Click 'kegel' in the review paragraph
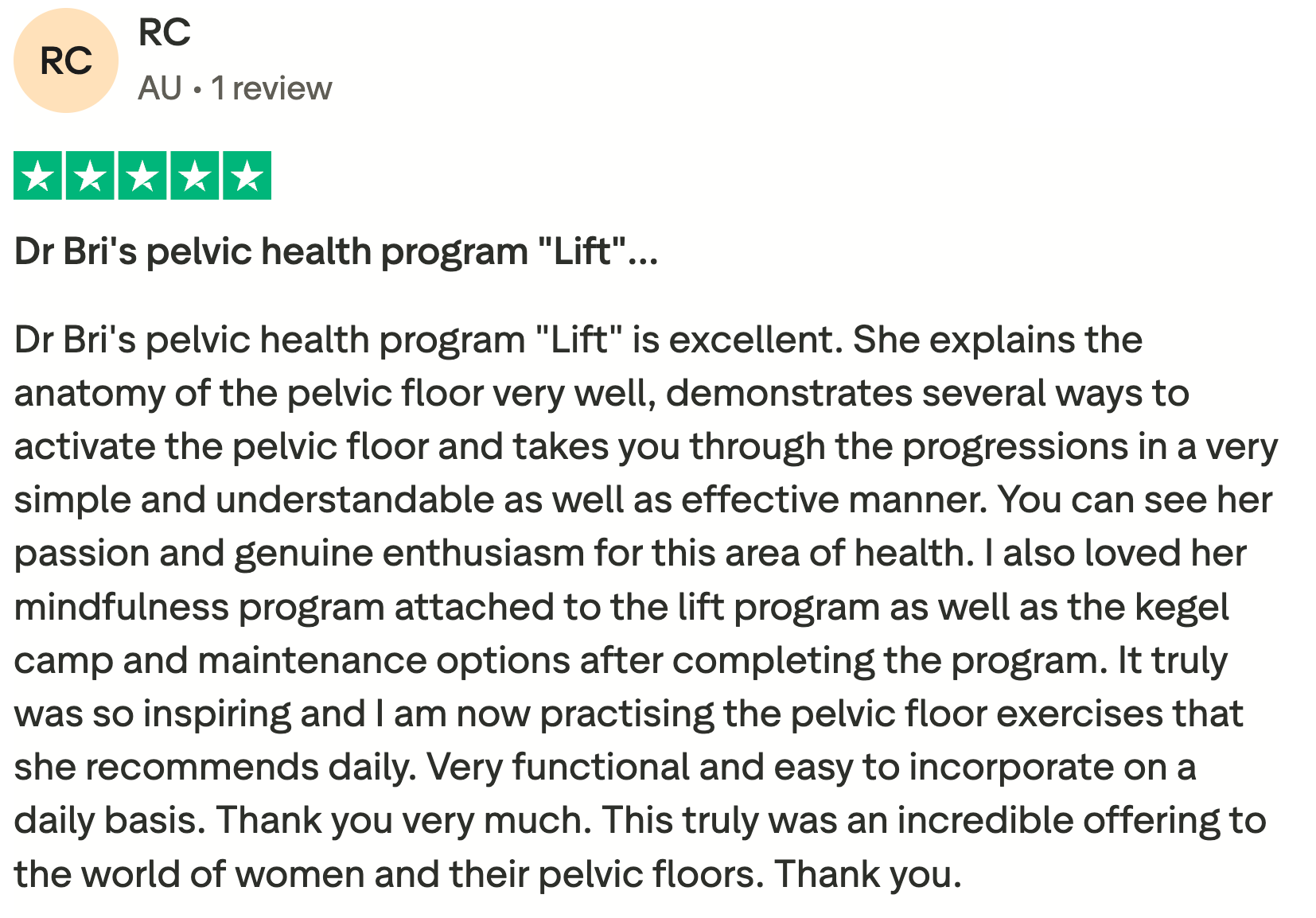The image size is (1316, 918). [1182, 608]
